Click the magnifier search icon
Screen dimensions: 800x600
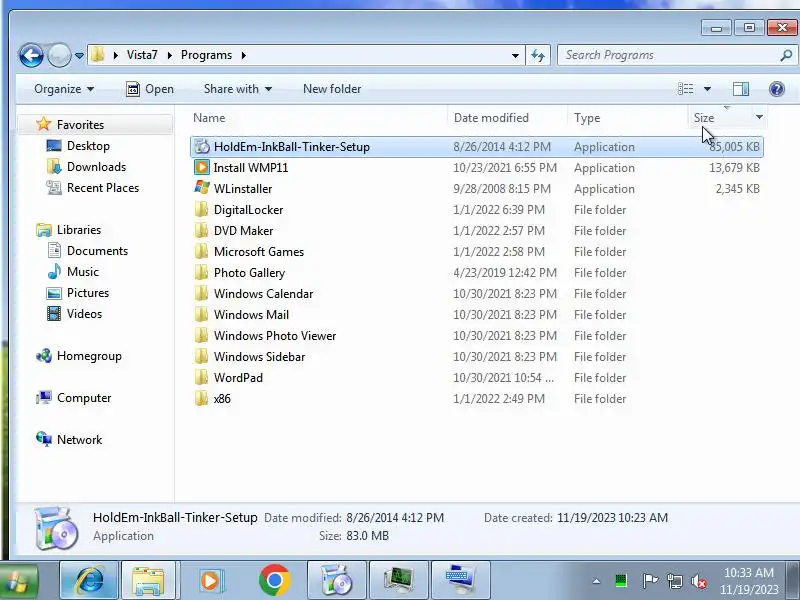tap(786, 55)
